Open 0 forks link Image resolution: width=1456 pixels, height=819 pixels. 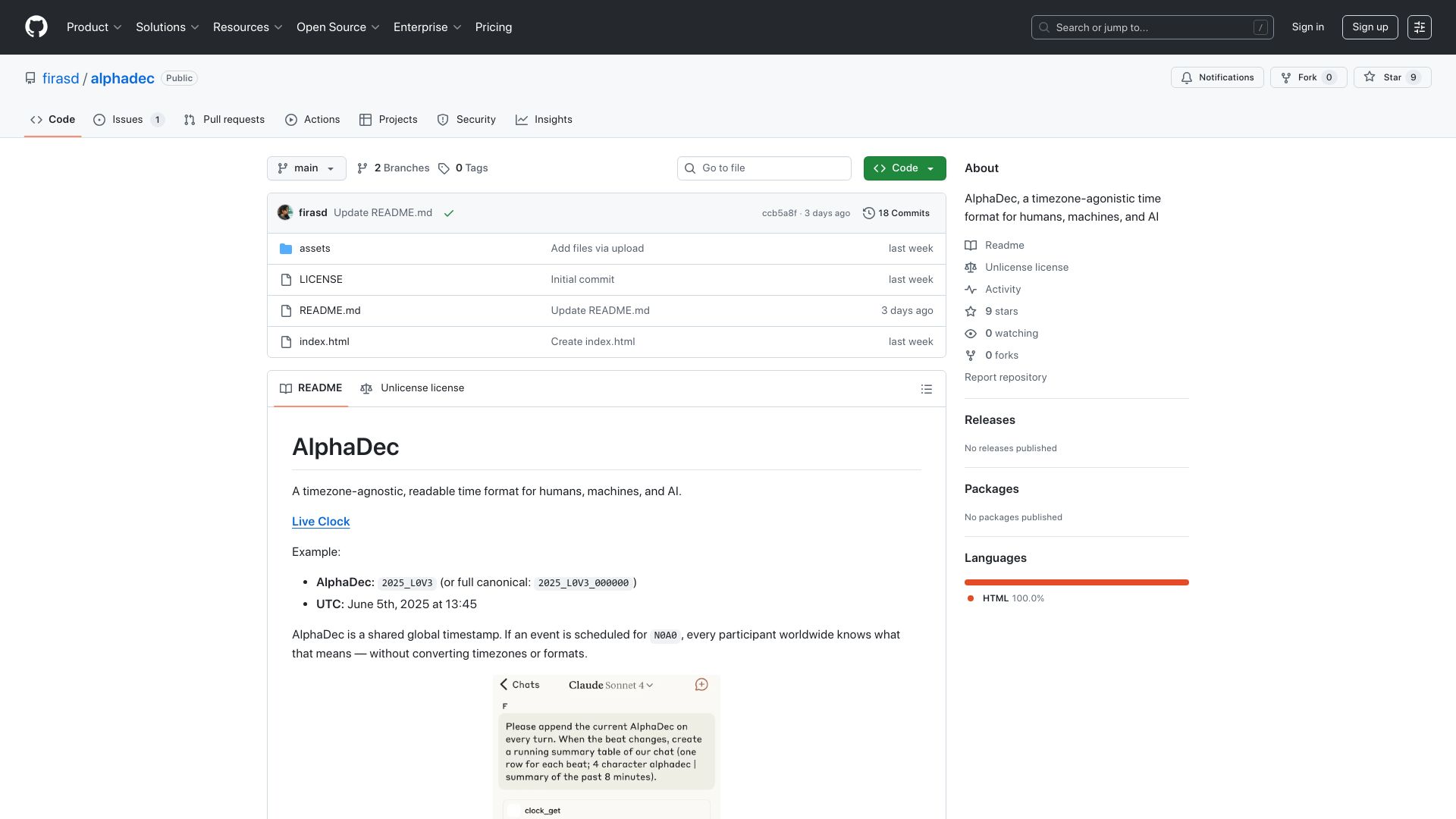(992, 356)
